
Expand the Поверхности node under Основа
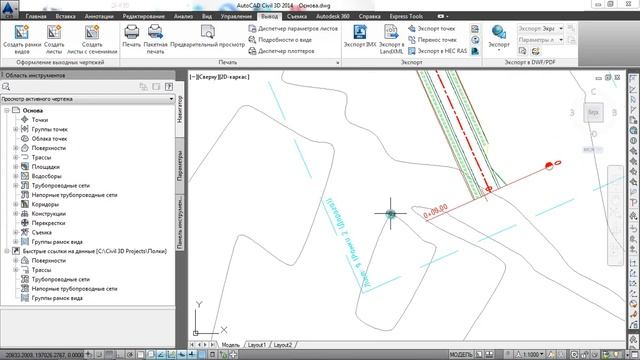pyautogui.click(x=16, y=148)
